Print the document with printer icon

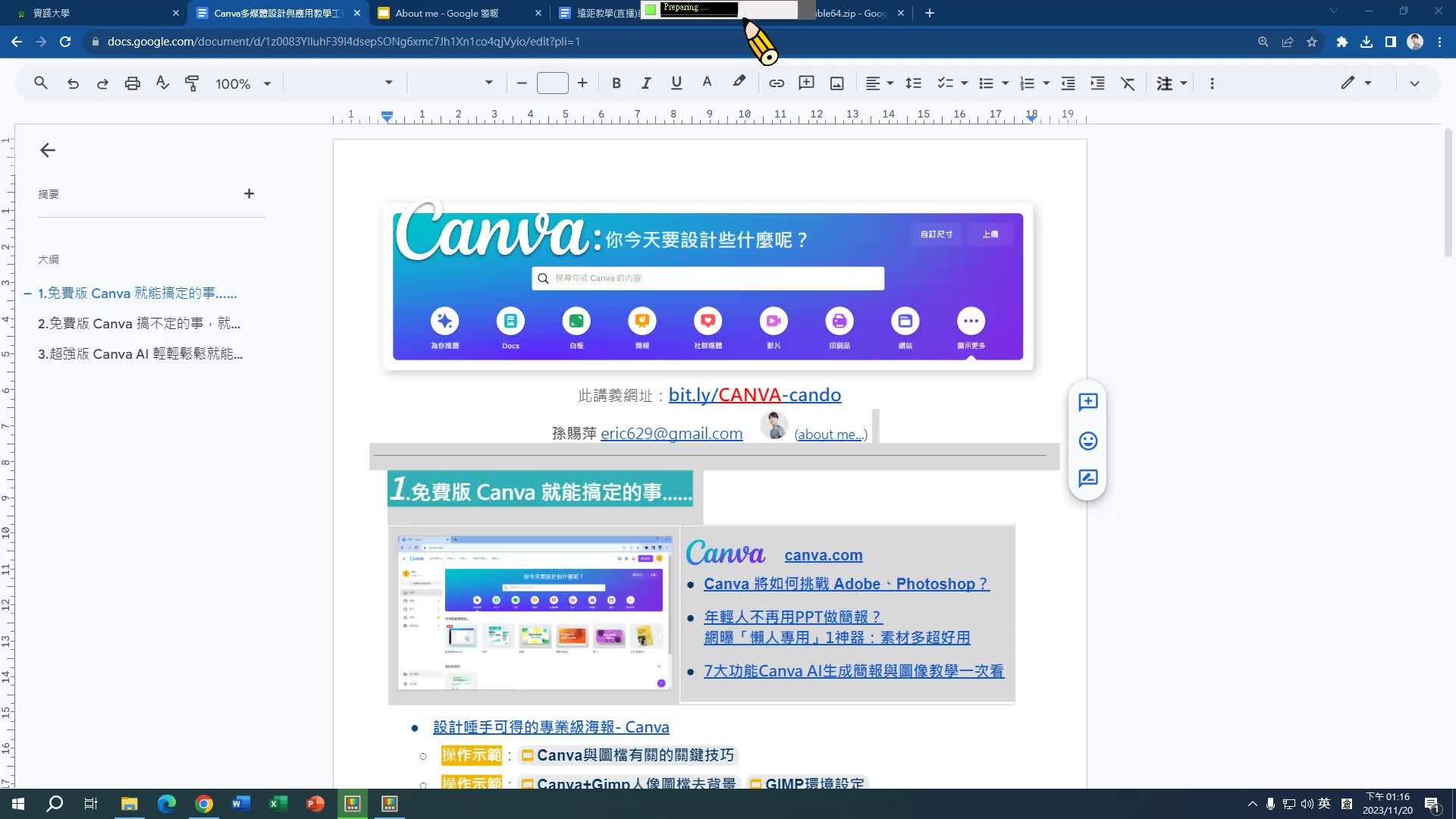pyautogui.click(x=133, y=83)
